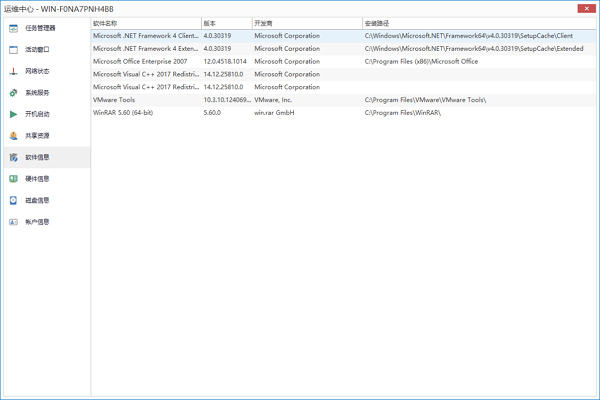Viewport: 600px width, 400px height.
Task: Go to the 硬件信息 sidebar label
Action: pyautogui.click(x=37, y=179)
